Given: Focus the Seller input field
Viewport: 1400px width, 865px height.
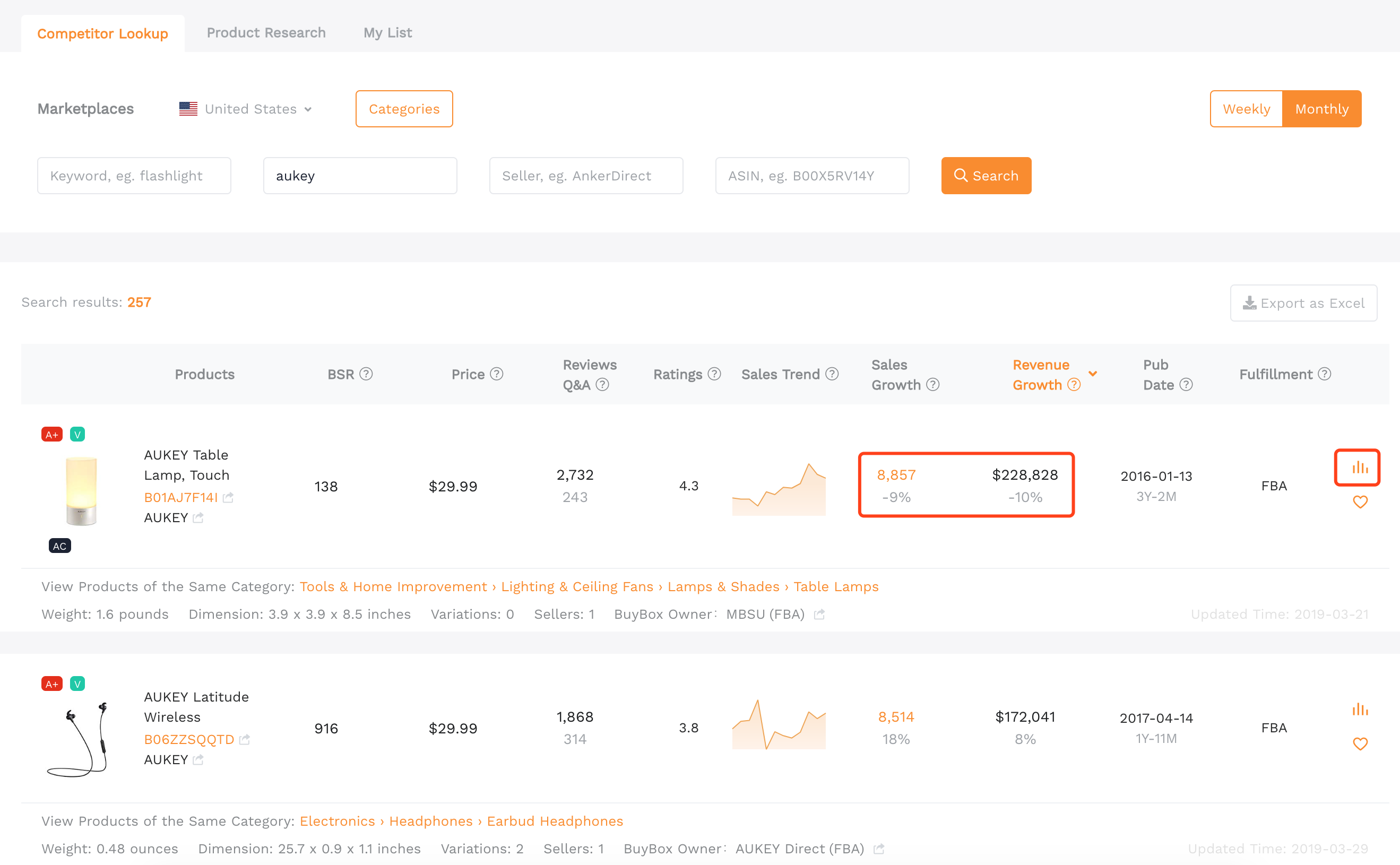Looking at the screenshot, I should pyautogui.click(x=586, y=176).
